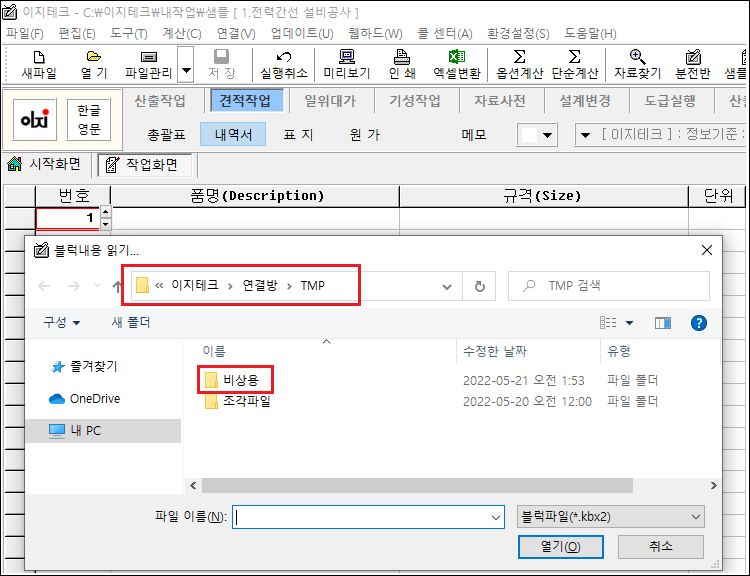This screenshot has height=576, width=750.
Task: Go to 시작화면 home tab
Action: click(44, 164)
